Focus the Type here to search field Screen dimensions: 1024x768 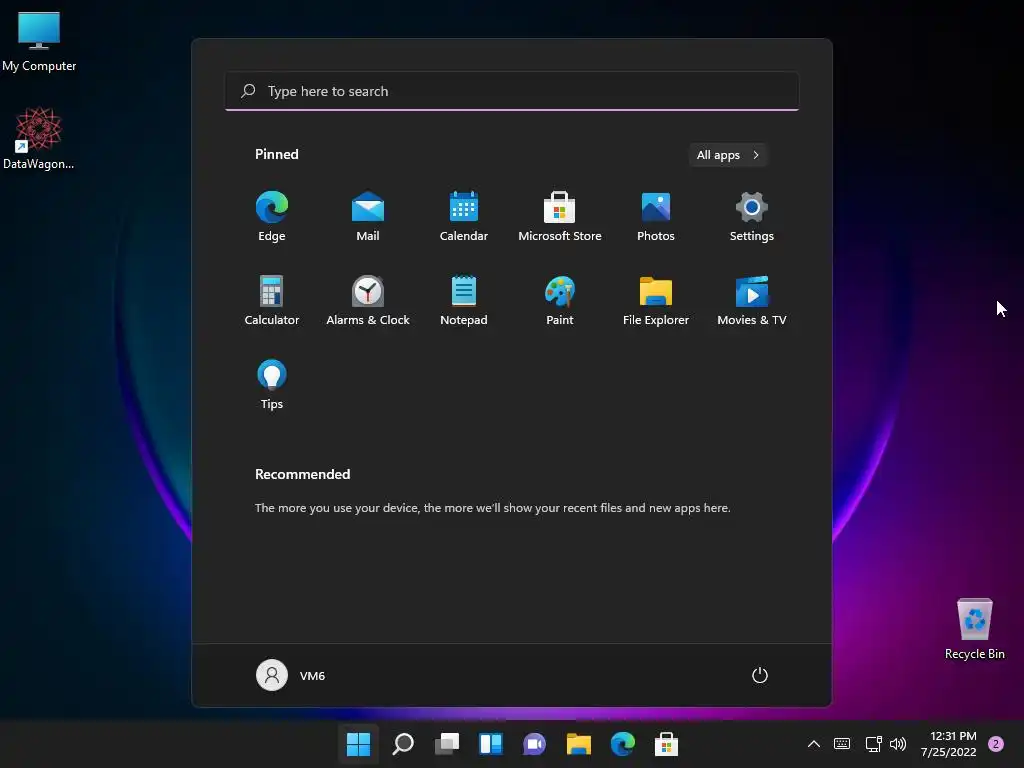pyautogui.click(x=512, y=91)
